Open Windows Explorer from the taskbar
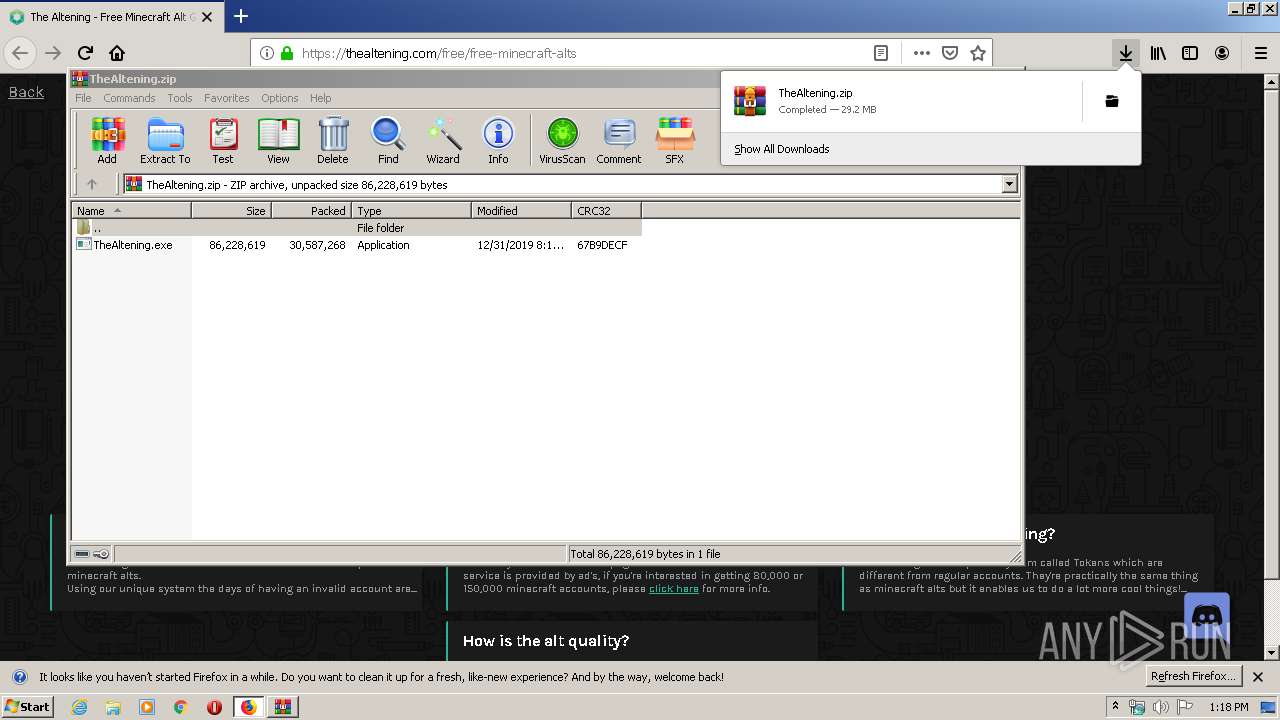1280x720 pixels. [113, 706]
